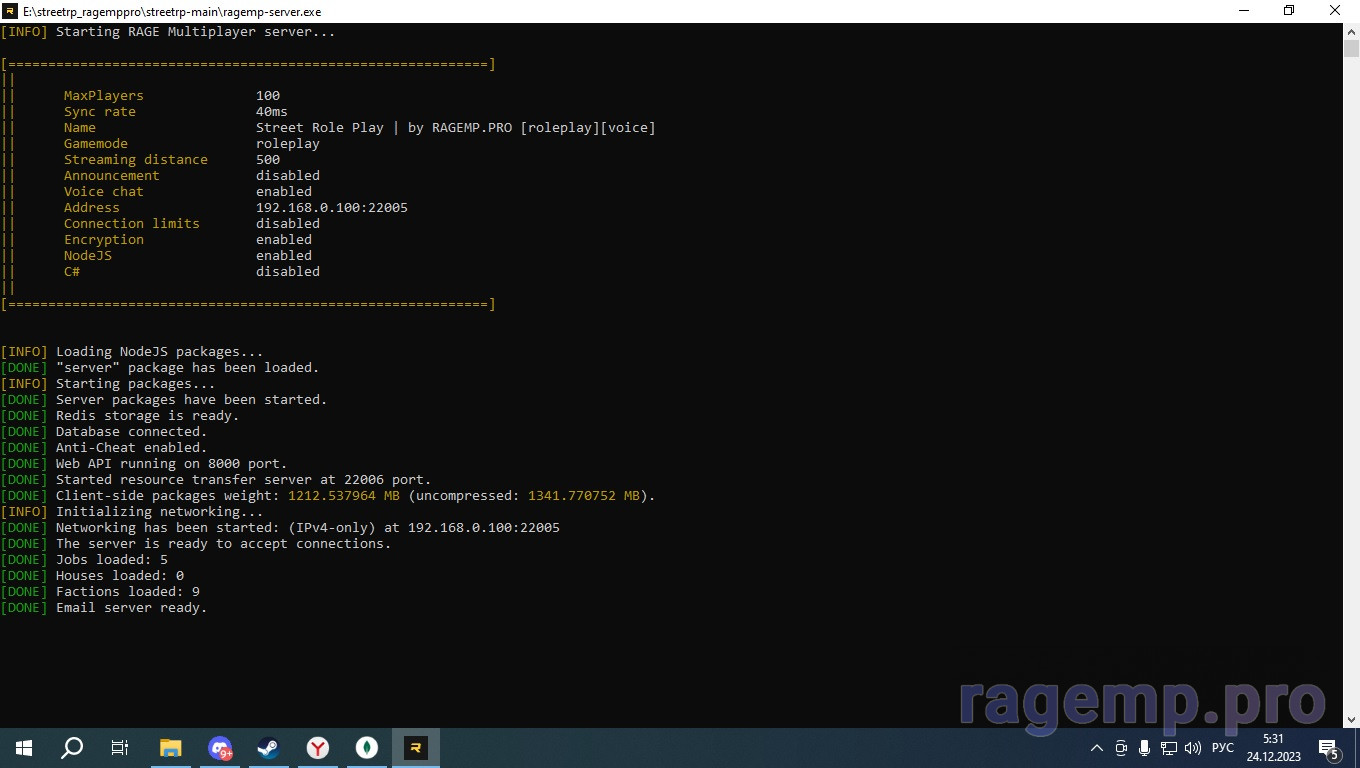This screenshot has height=768, width=1360.
Task: Switch input language РУС indicator
Action: (x=1222, y=748)
